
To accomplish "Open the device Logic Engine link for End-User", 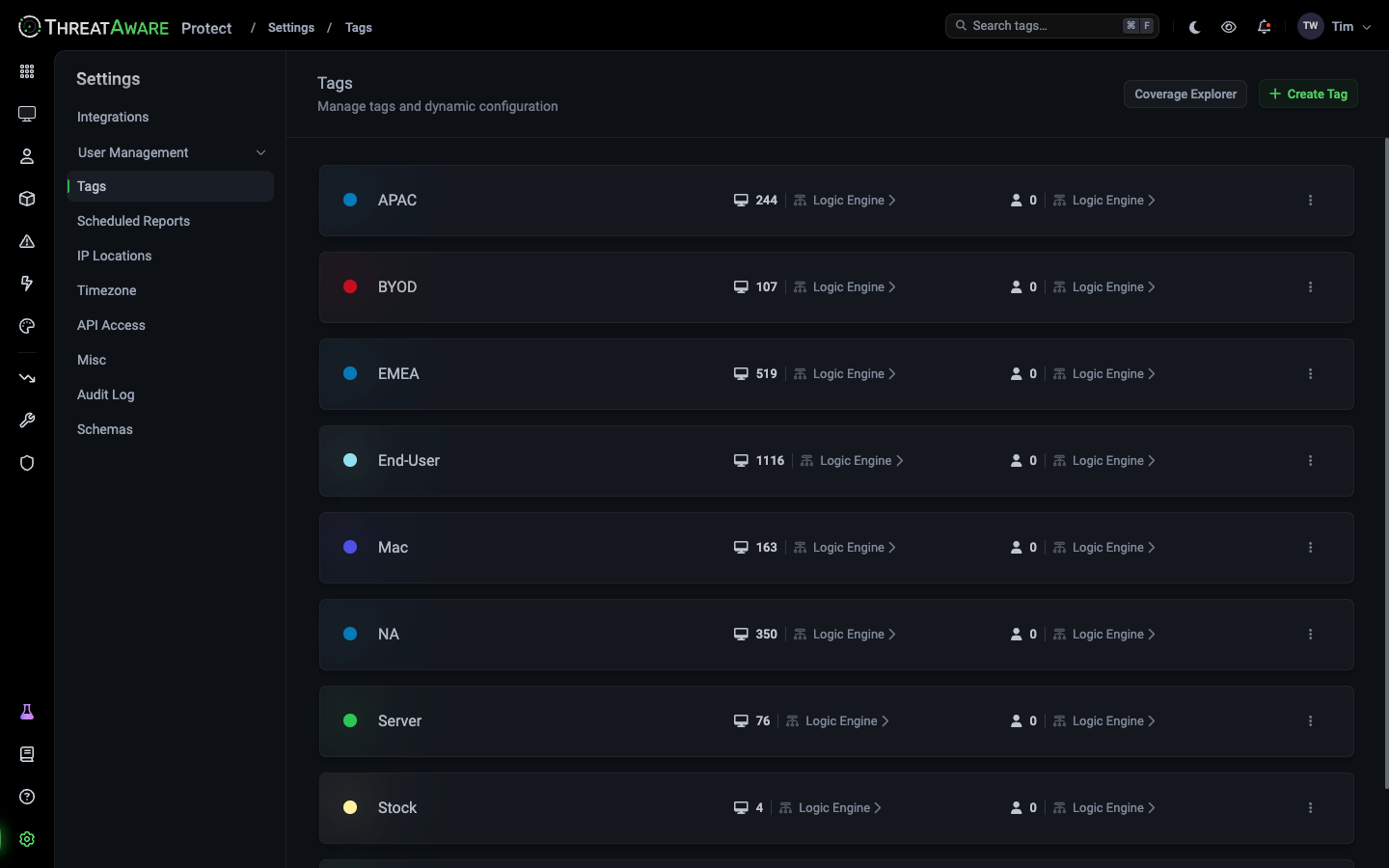I will click(852, 461).
